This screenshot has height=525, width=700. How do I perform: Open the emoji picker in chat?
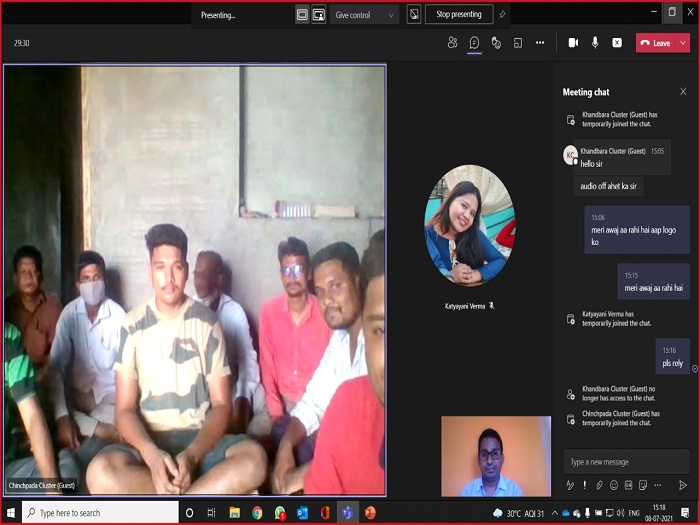coord(613,485)
